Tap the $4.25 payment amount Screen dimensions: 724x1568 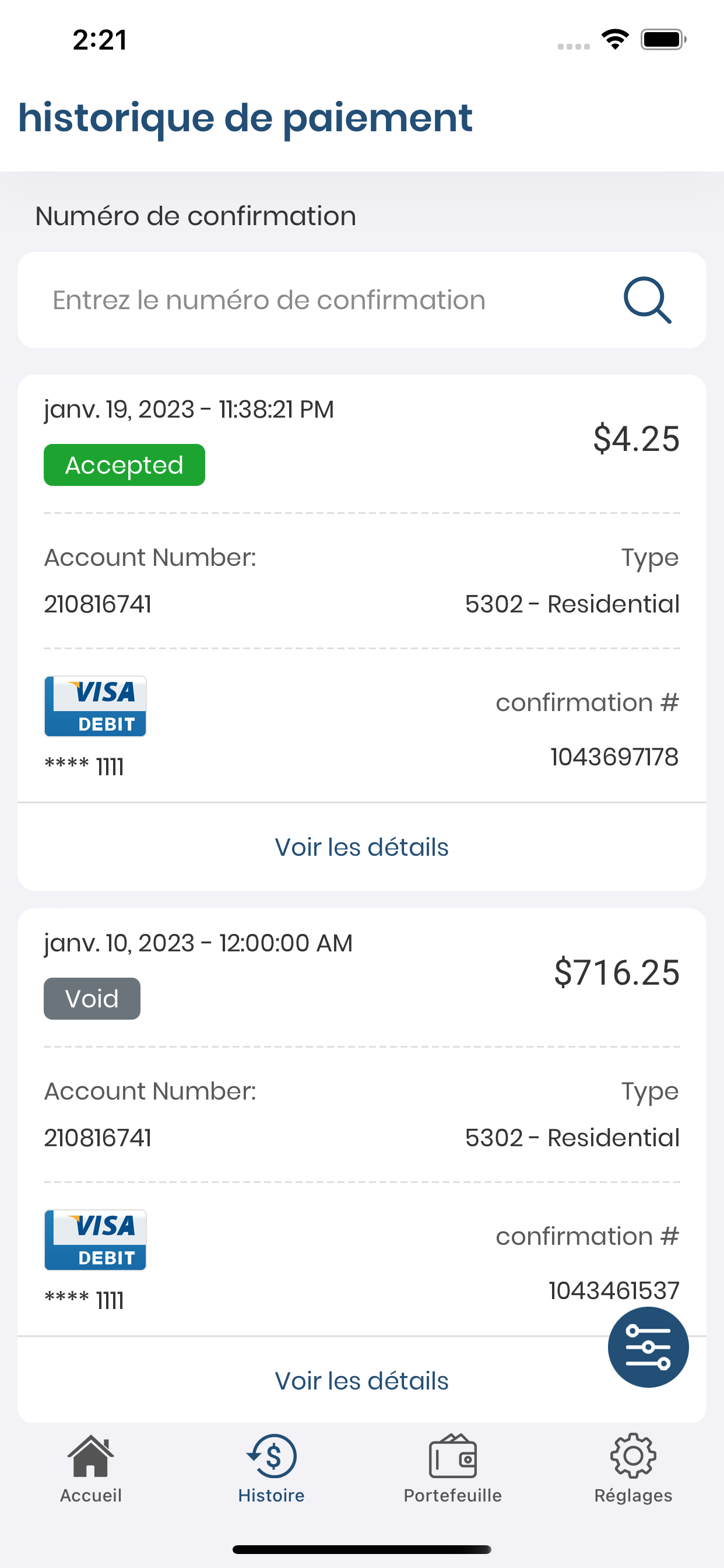[x=637, y=438]
